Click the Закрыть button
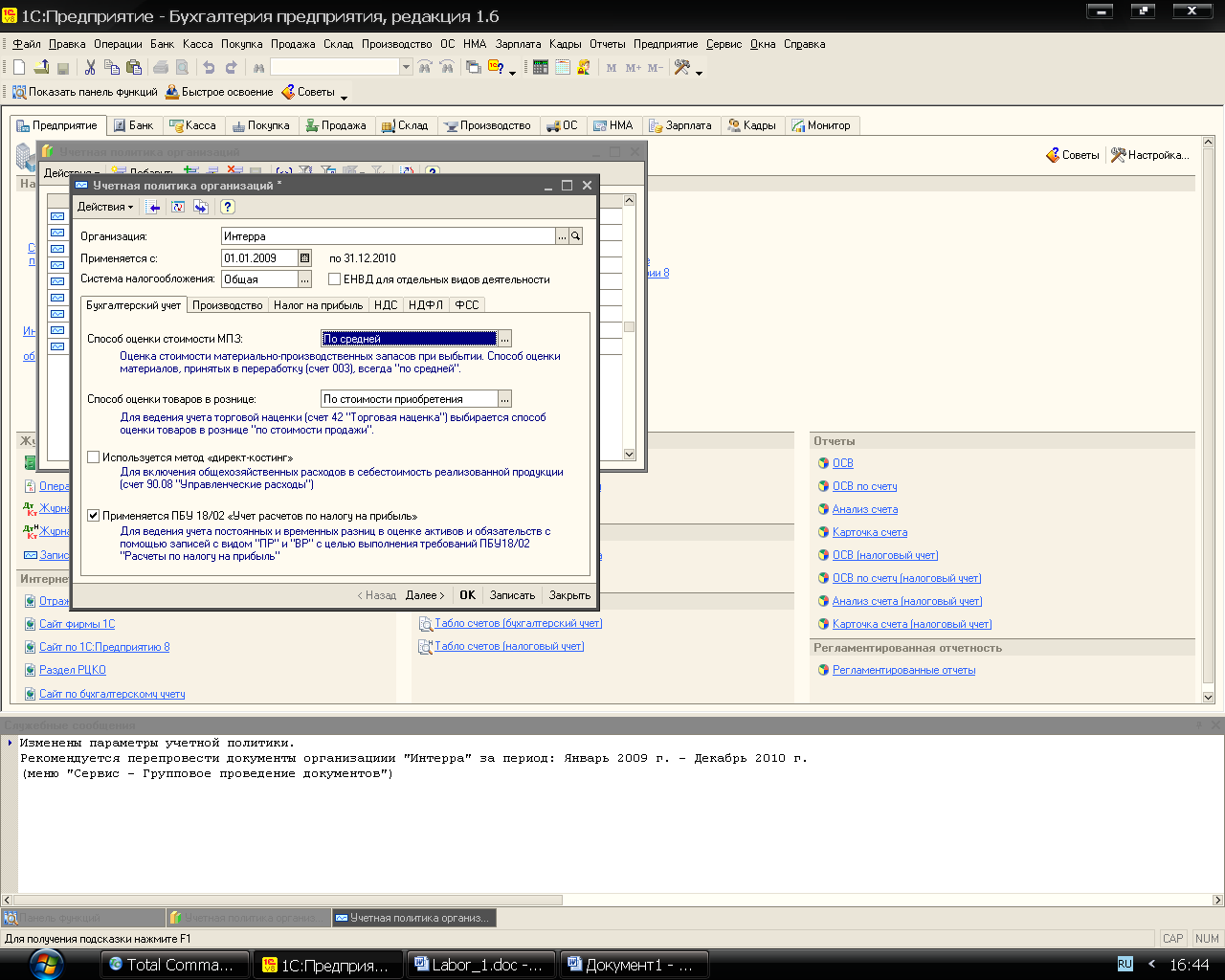This screenshot has width=1225, height=980. 569,594
